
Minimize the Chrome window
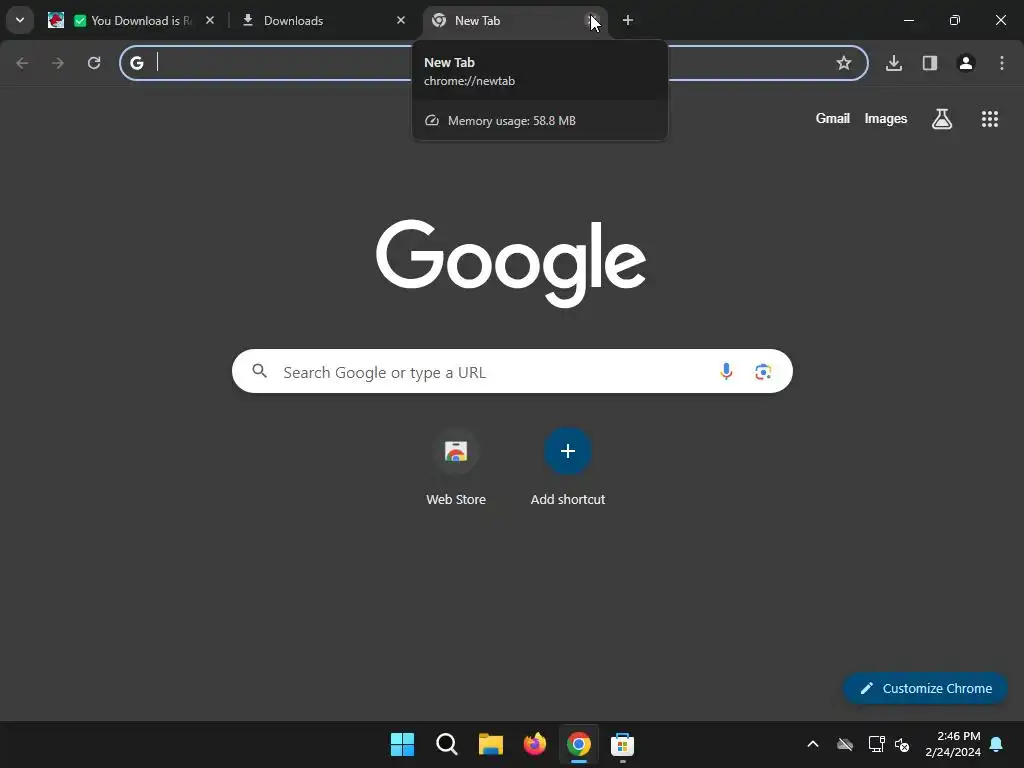(x=908, y=20)
